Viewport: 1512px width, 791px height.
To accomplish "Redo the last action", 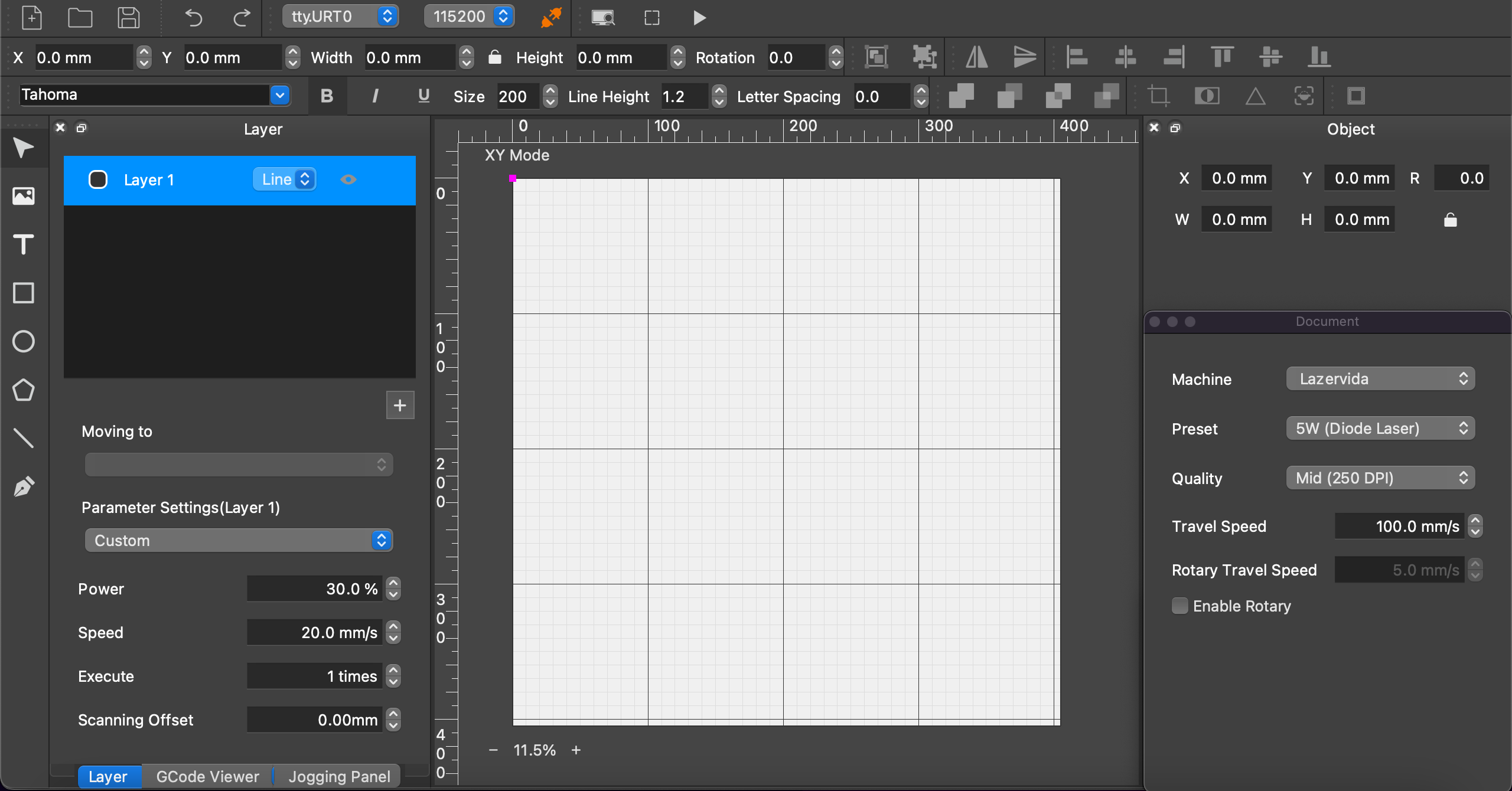I will (242, 17).
